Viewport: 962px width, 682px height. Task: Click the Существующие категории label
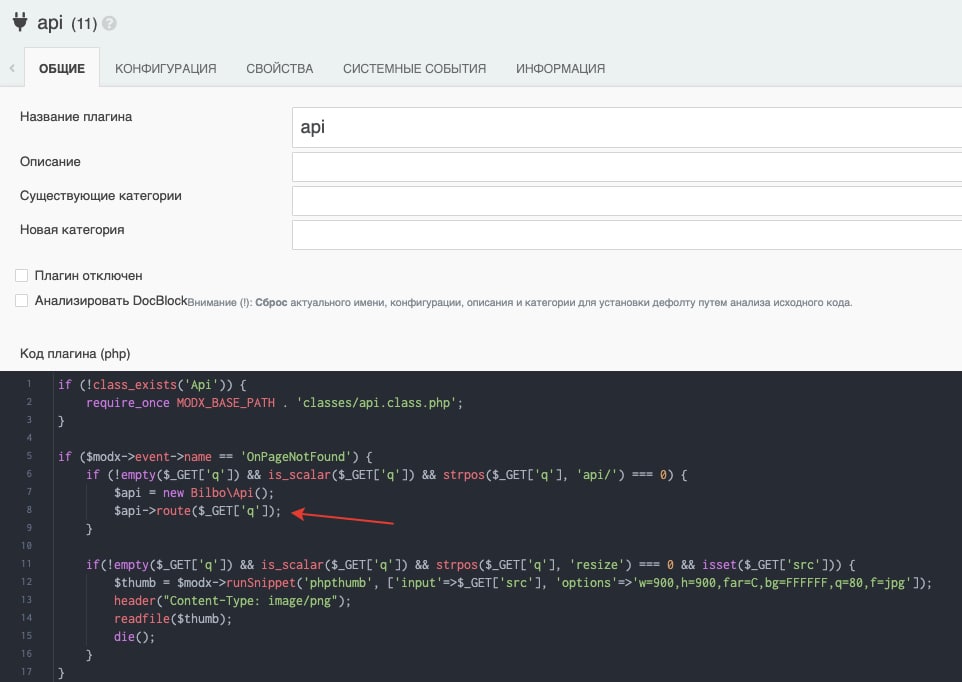(x=101, y=196)
